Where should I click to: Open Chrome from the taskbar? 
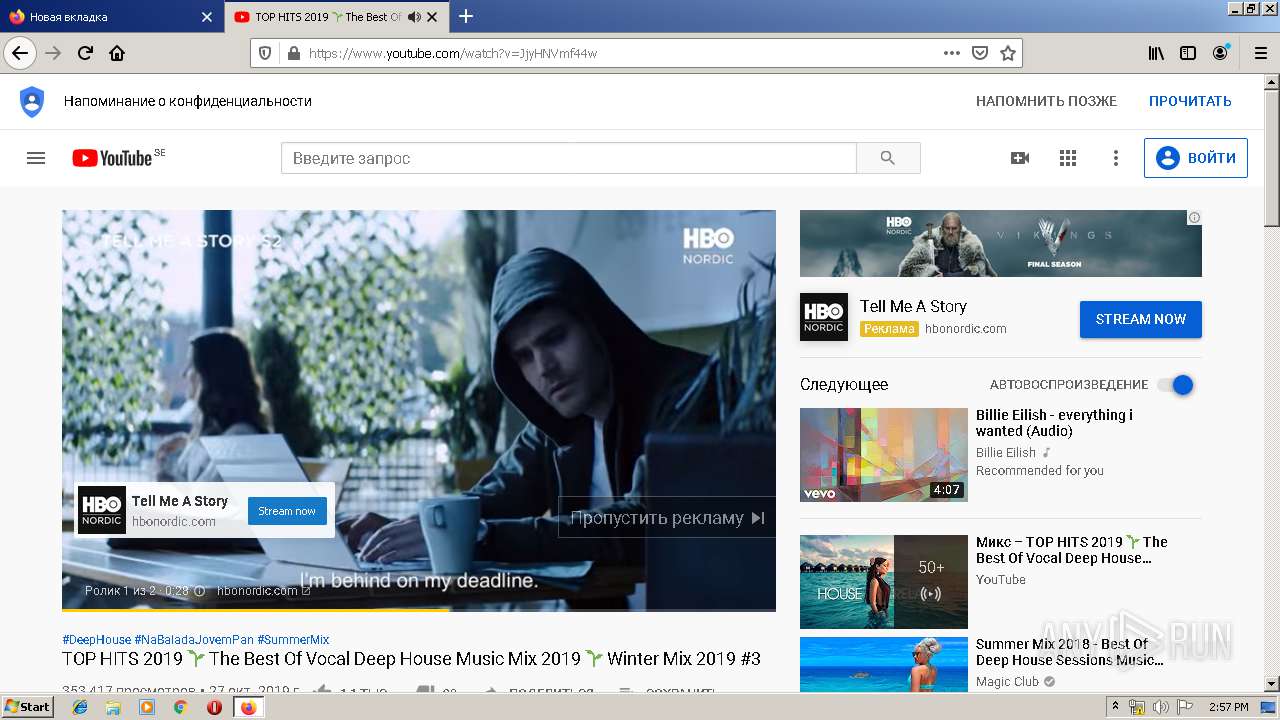[x=181, y=707]
